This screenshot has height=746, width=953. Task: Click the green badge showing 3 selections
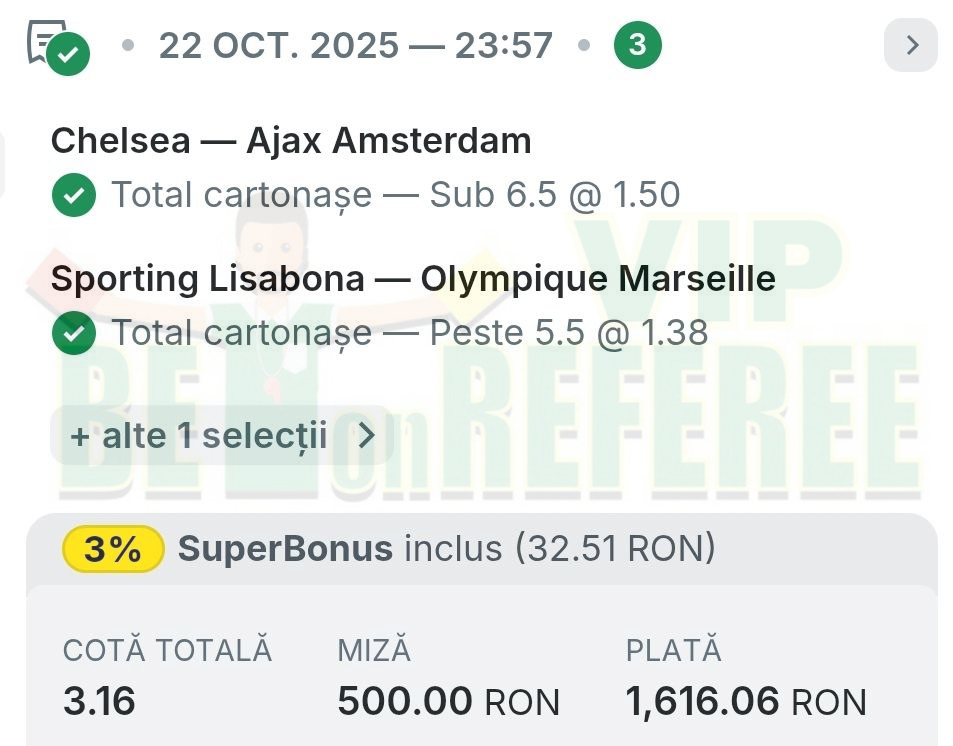(637, 45)
